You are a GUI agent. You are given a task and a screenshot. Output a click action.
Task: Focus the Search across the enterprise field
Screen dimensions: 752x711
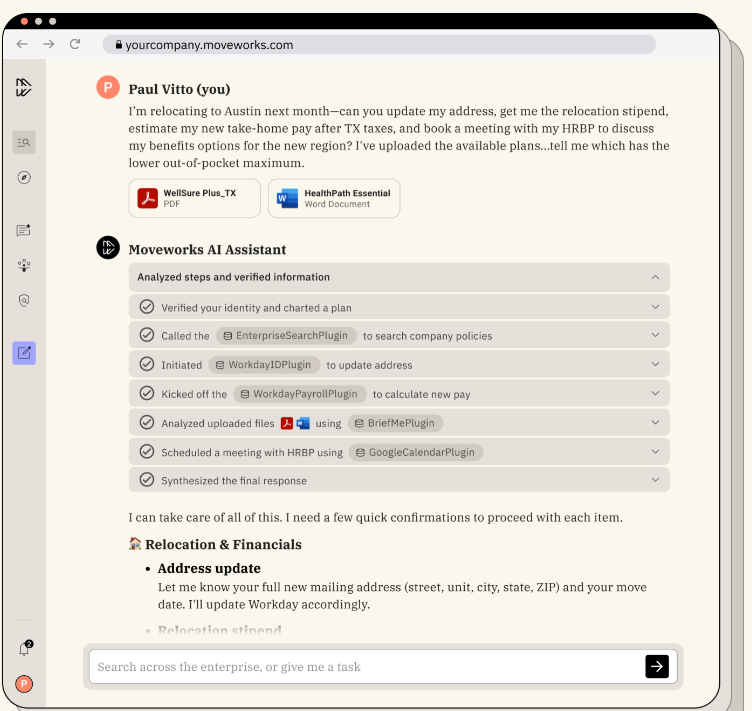click(x=366, y=666)
